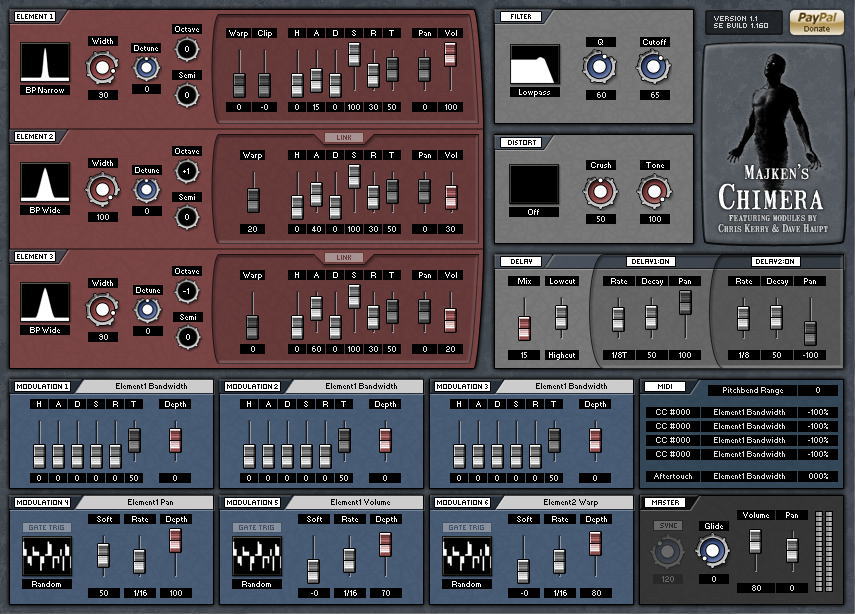855x614 pixels.
Task: Click the Pitchbend Range value field
Action: (817, 390)
